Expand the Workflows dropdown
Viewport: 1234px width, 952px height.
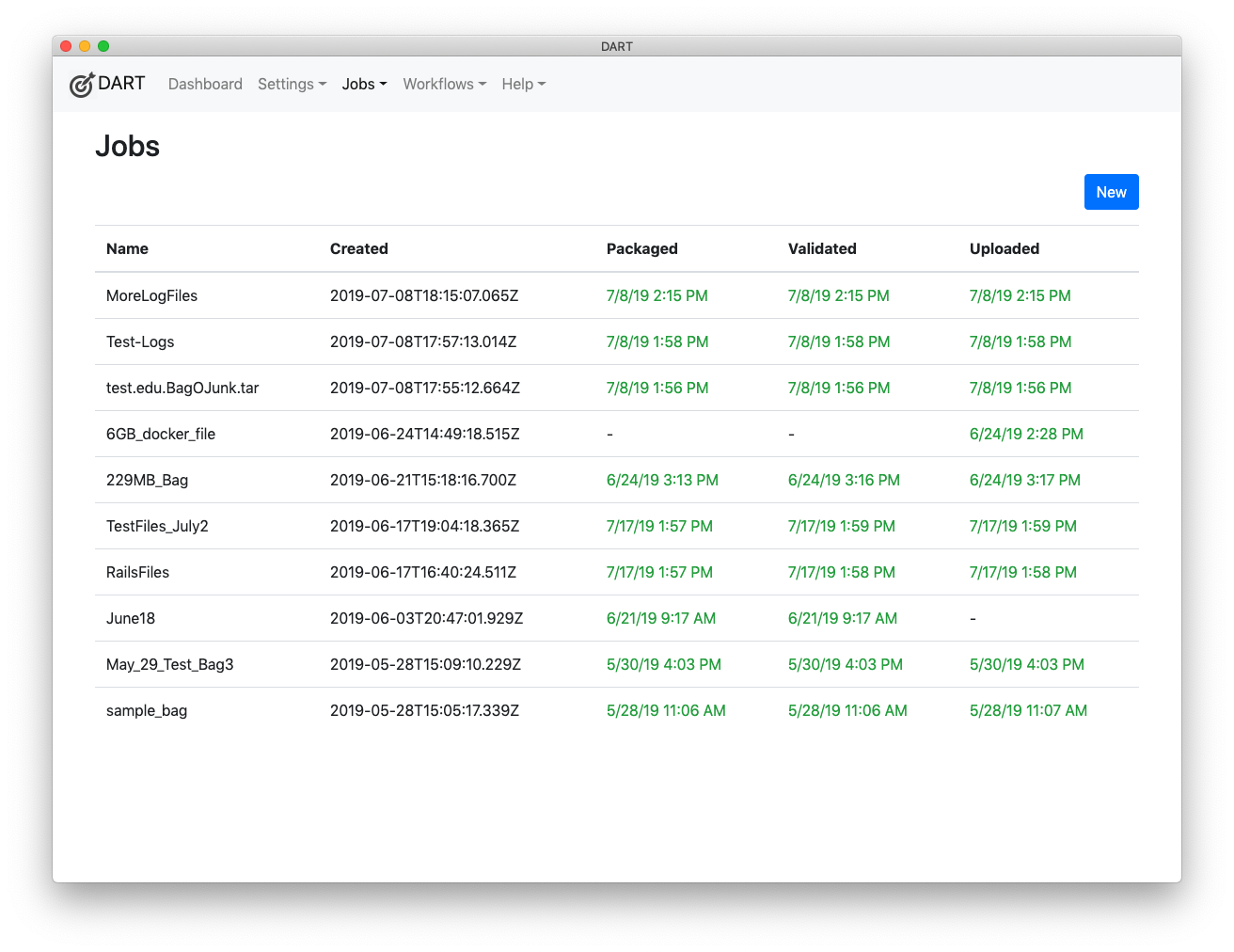tap(444, 84)
